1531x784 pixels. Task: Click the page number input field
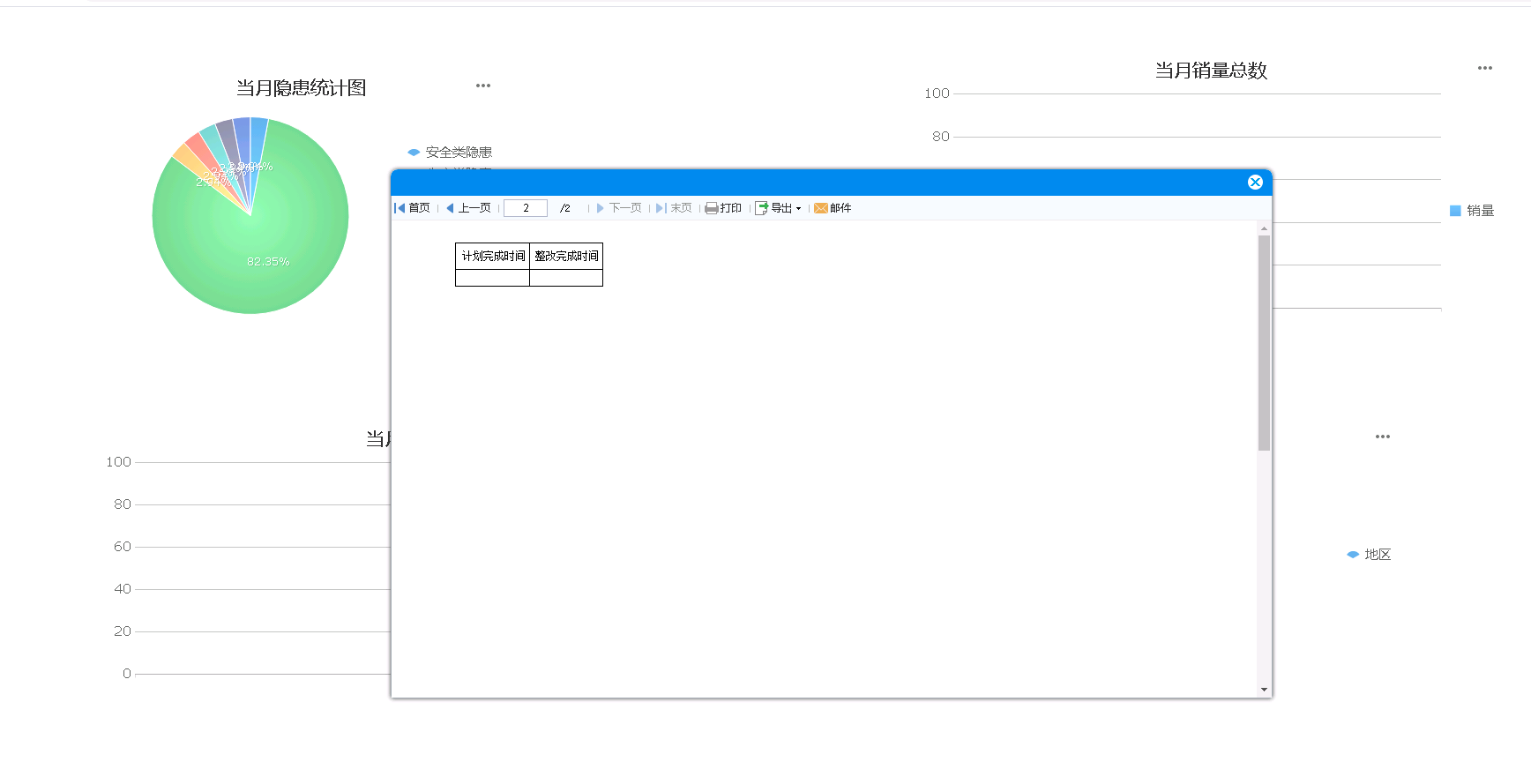526,208
